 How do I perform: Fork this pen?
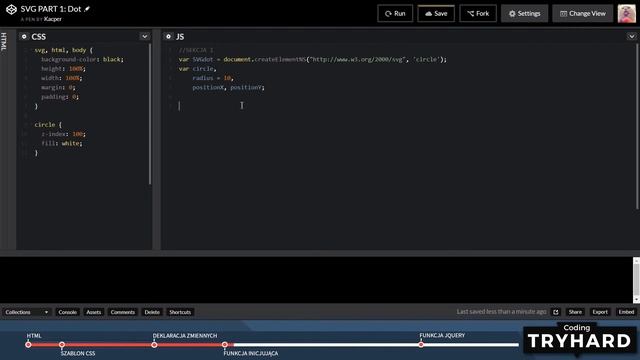tap(478, 13)
